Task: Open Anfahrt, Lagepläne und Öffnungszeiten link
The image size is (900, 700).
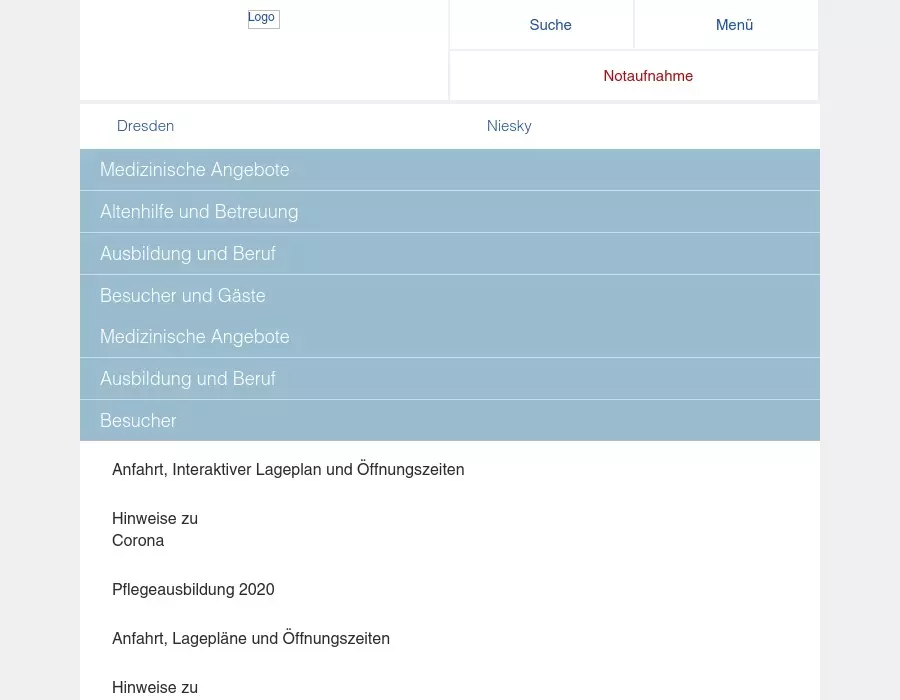Action: tap(251, 638)
